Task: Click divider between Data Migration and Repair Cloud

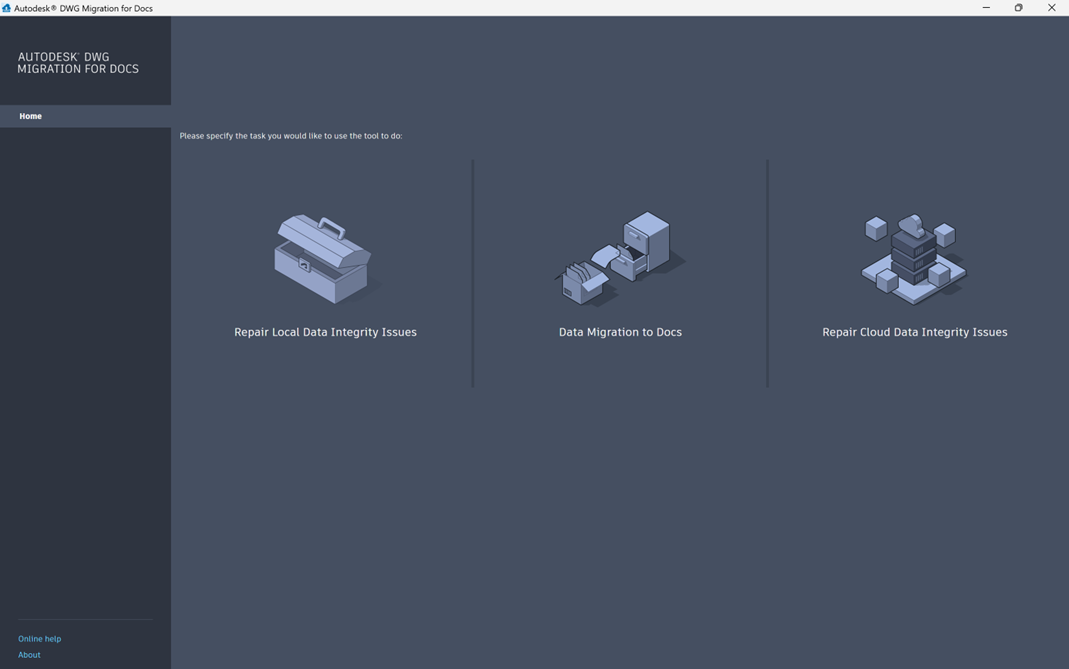Action: point(767,273)
